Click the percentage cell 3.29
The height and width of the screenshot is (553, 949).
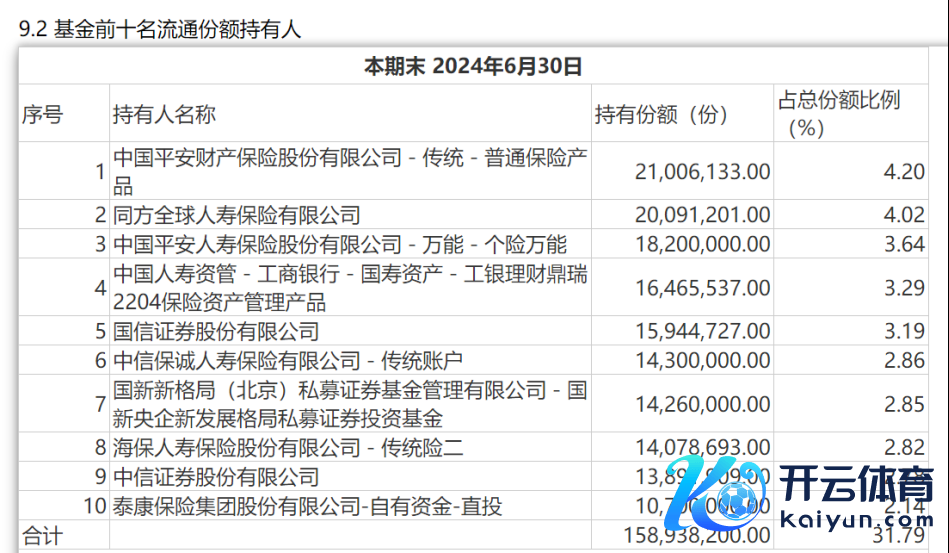tap(904, 288)
